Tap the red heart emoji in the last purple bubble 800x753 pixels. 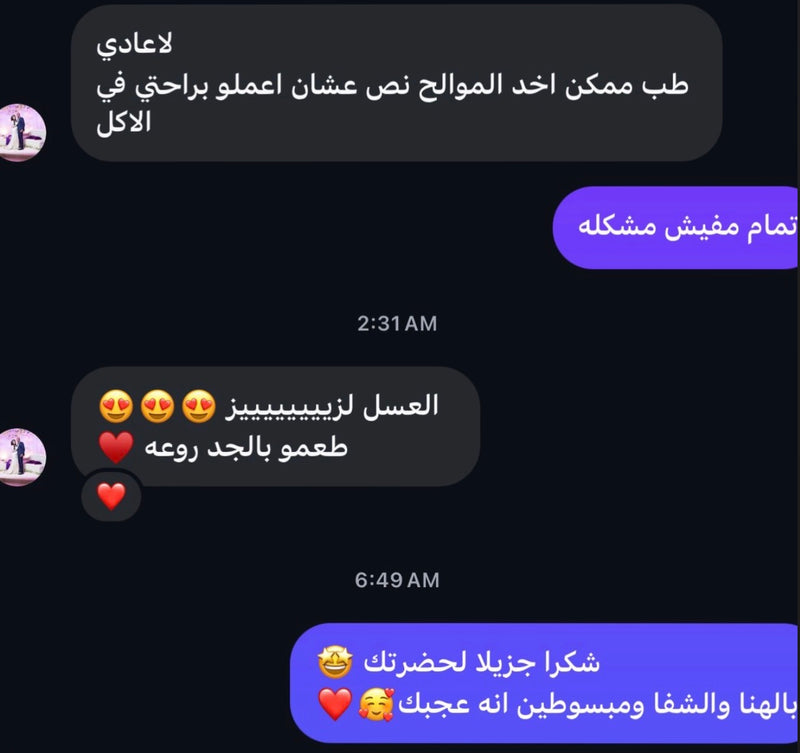point(335,704)
